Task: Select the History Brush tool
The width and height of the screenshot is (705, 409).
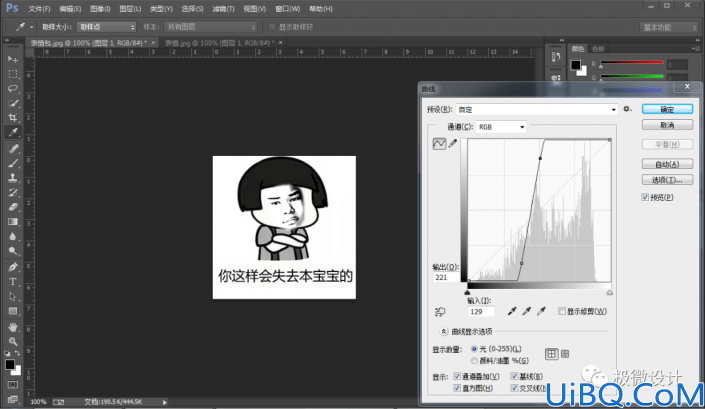Action: pyautogui.click(x=13, y=193)
